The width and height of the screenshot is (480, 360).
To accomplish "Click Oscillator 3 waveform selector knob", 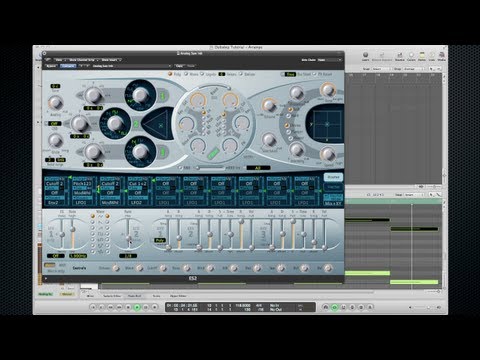I will [x=139, y=152].
